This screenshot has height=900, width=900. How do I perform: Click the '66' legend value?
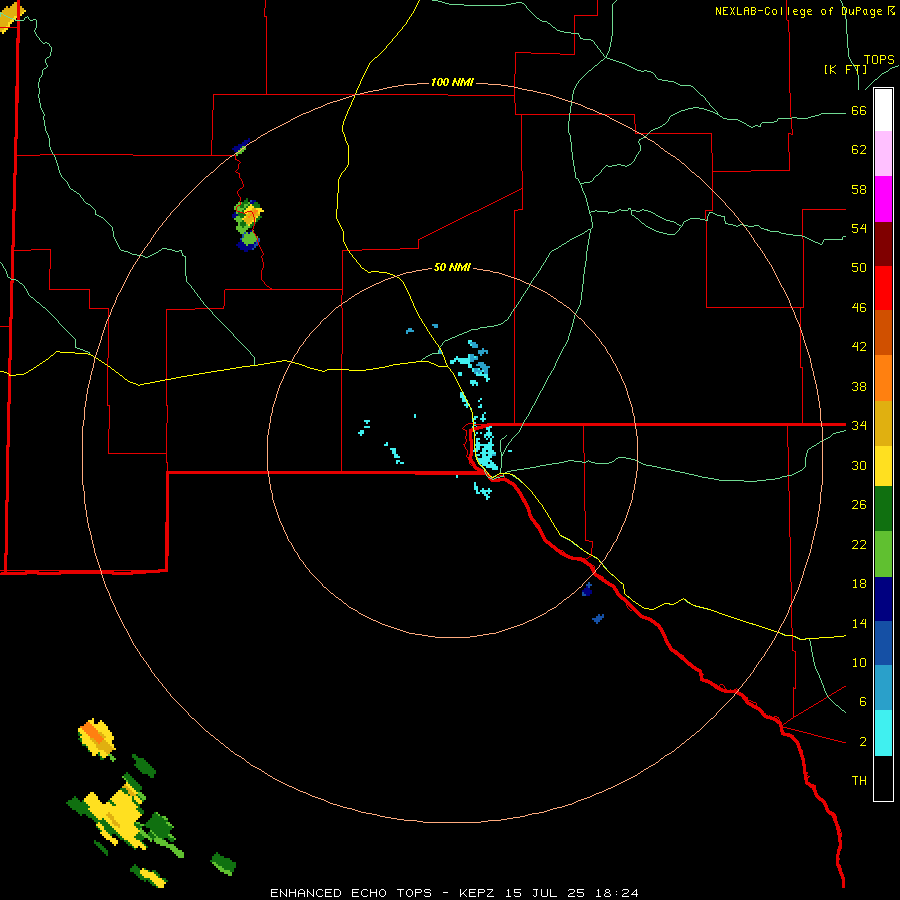point(859,111)
